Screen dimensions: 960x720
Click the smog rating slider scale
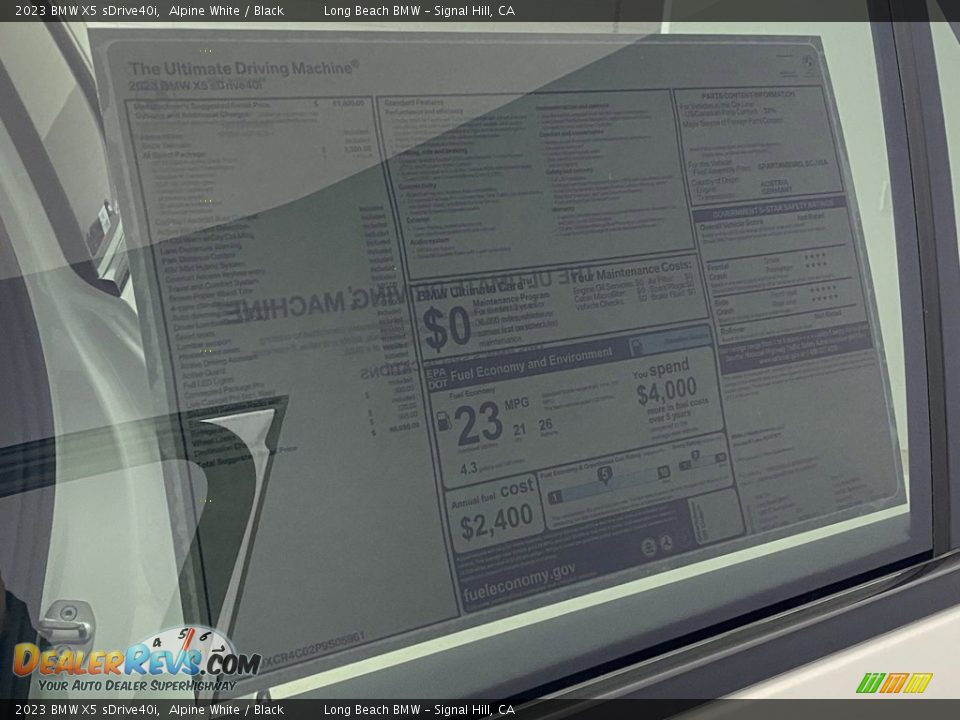pyautogui.click(x=703, y=461)
